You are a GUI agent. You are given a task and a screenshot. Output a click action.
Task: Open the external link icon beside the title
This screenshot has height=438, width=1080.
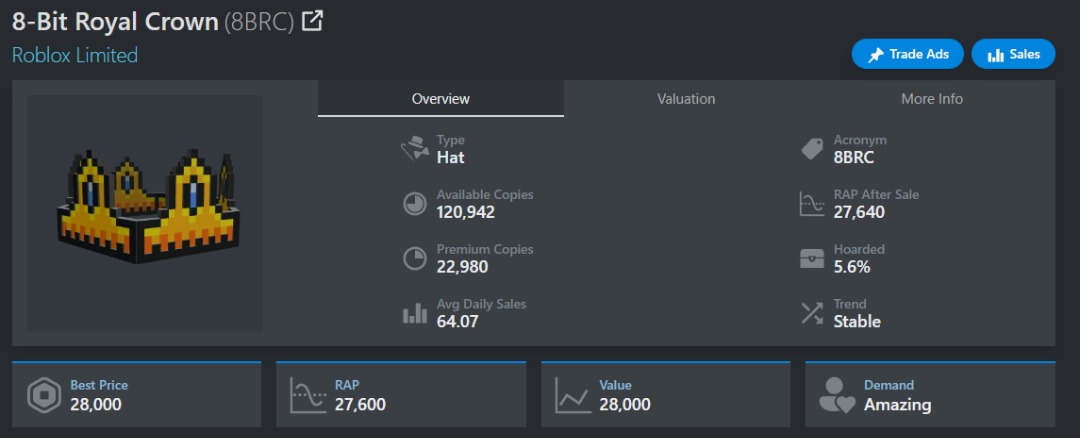pos(313,21)
